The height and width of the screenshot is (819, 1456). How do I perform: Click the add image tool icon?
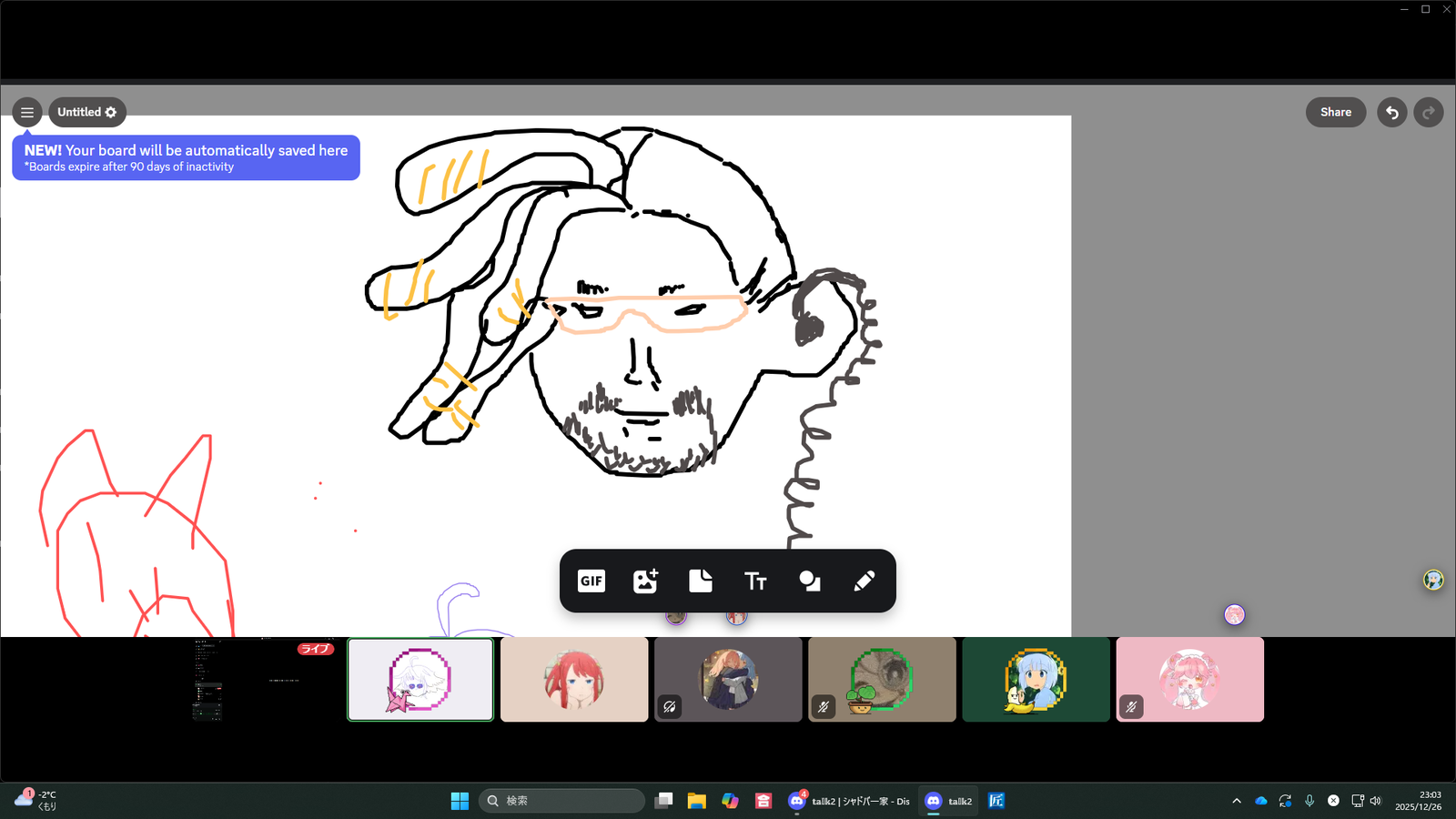point(645,581)
